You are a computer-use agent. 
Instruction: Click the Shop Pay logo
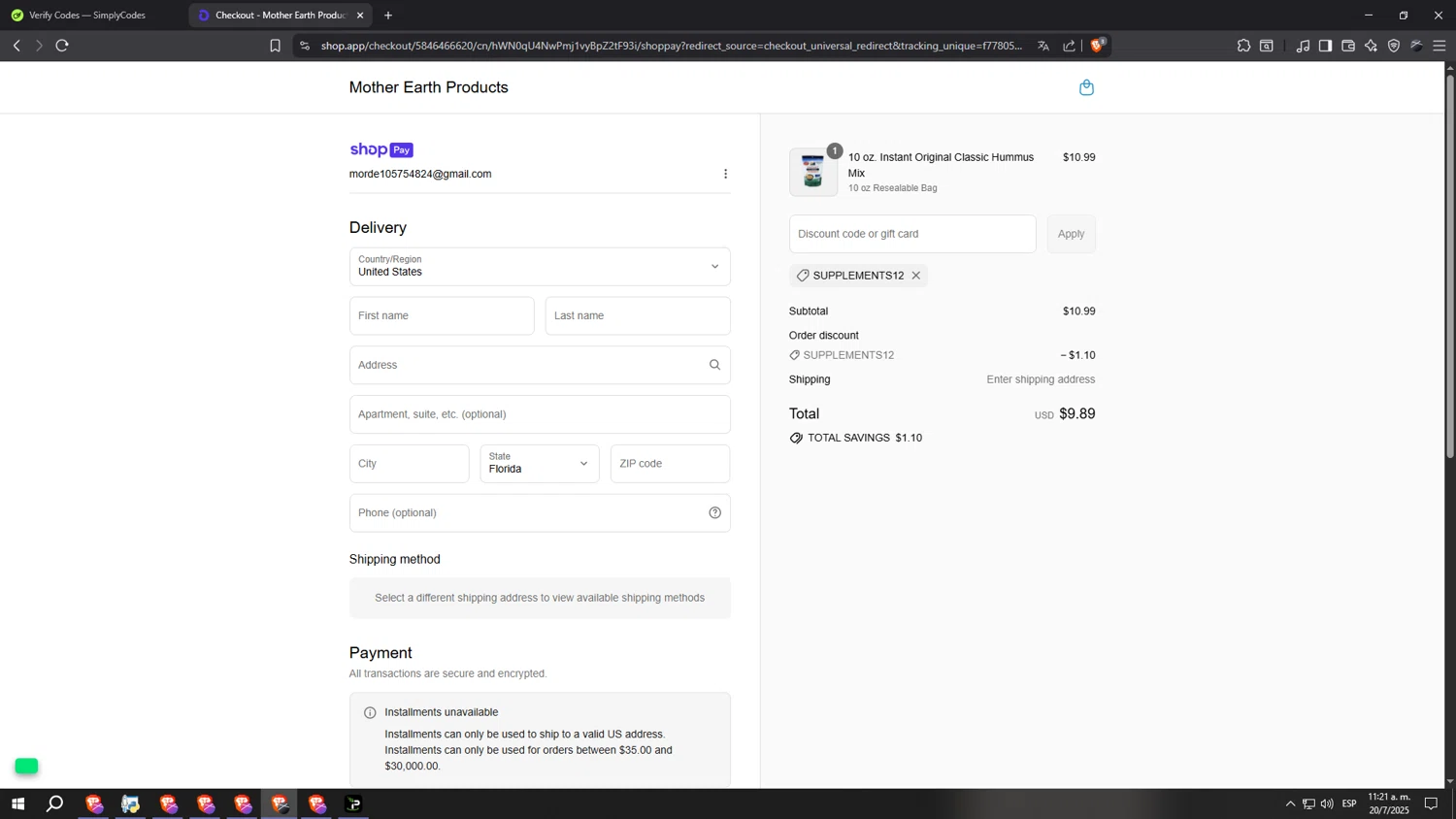381,149
